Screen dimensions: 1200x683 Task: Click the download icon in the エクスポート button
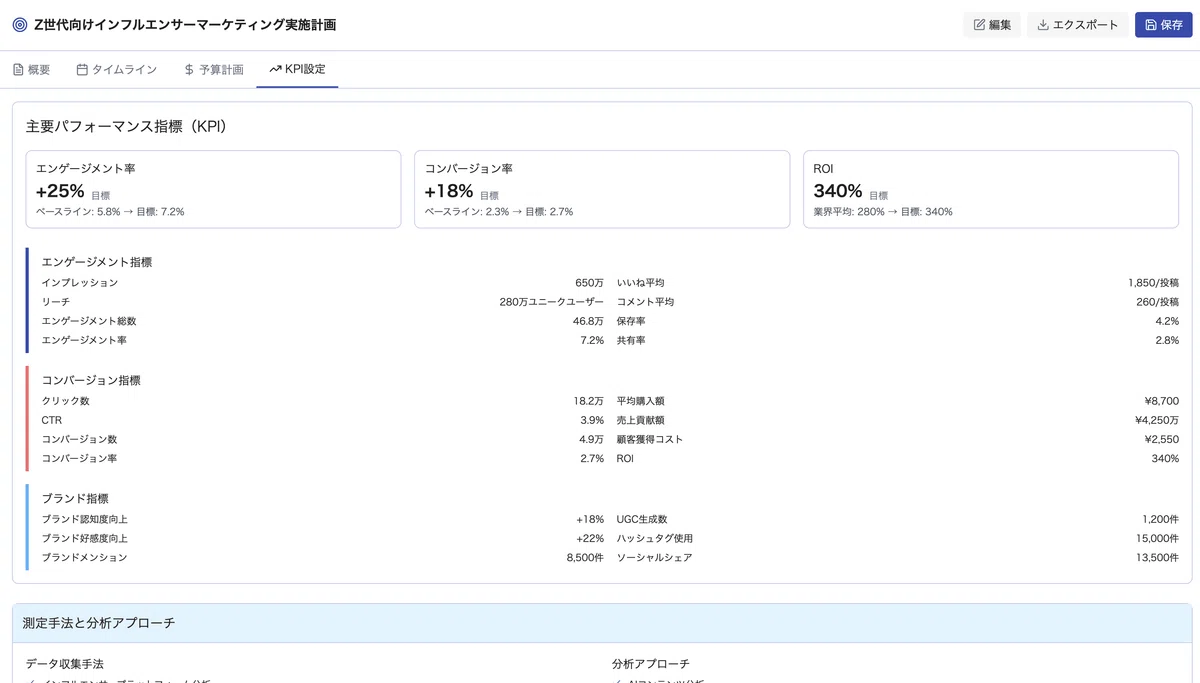pyautogui.click(x=1043, y=25)
